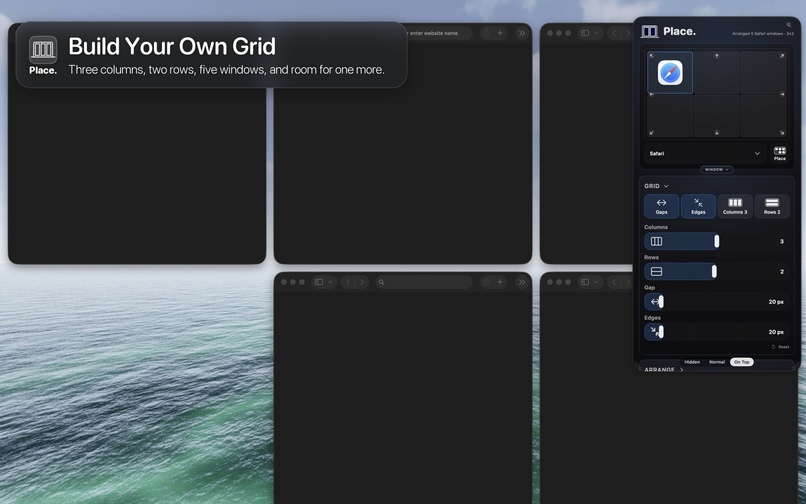Collapse the GRID section chevron

click(x=666, y=186)
